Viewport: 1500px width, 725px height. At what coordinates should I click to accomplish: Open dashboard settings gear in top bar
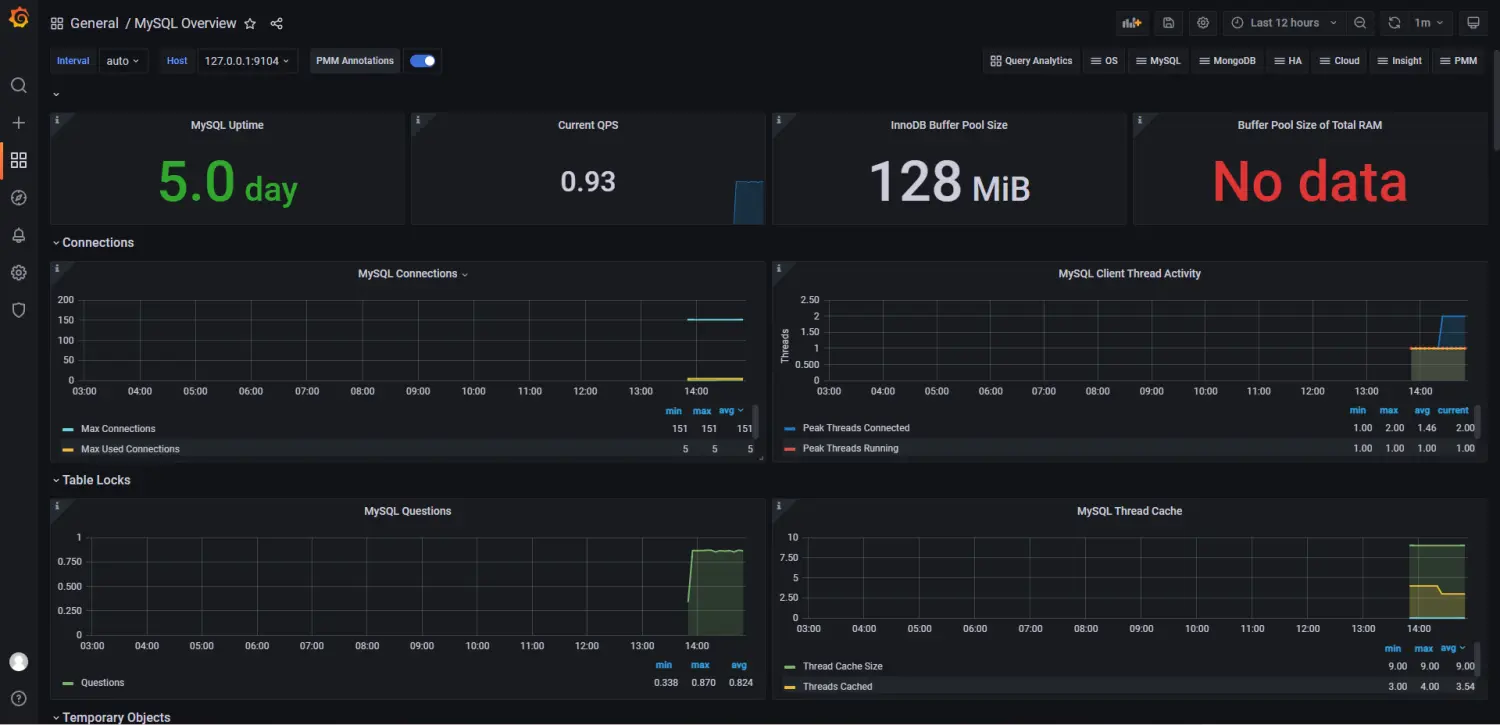1203,23
